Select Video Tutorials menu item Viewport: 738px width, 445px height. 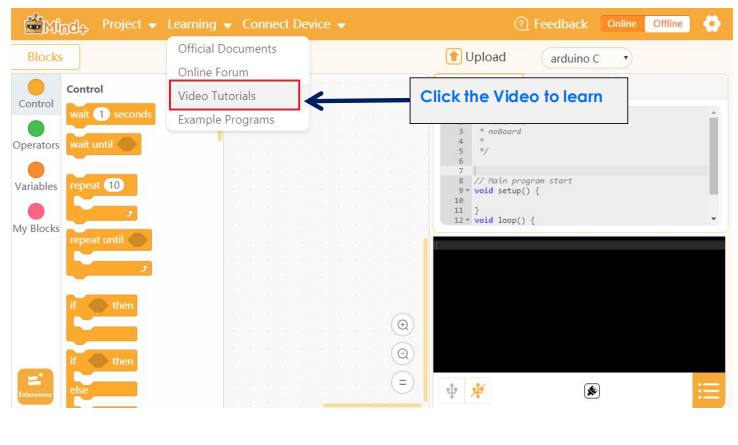pyautogui.click(x=234, y=96)
